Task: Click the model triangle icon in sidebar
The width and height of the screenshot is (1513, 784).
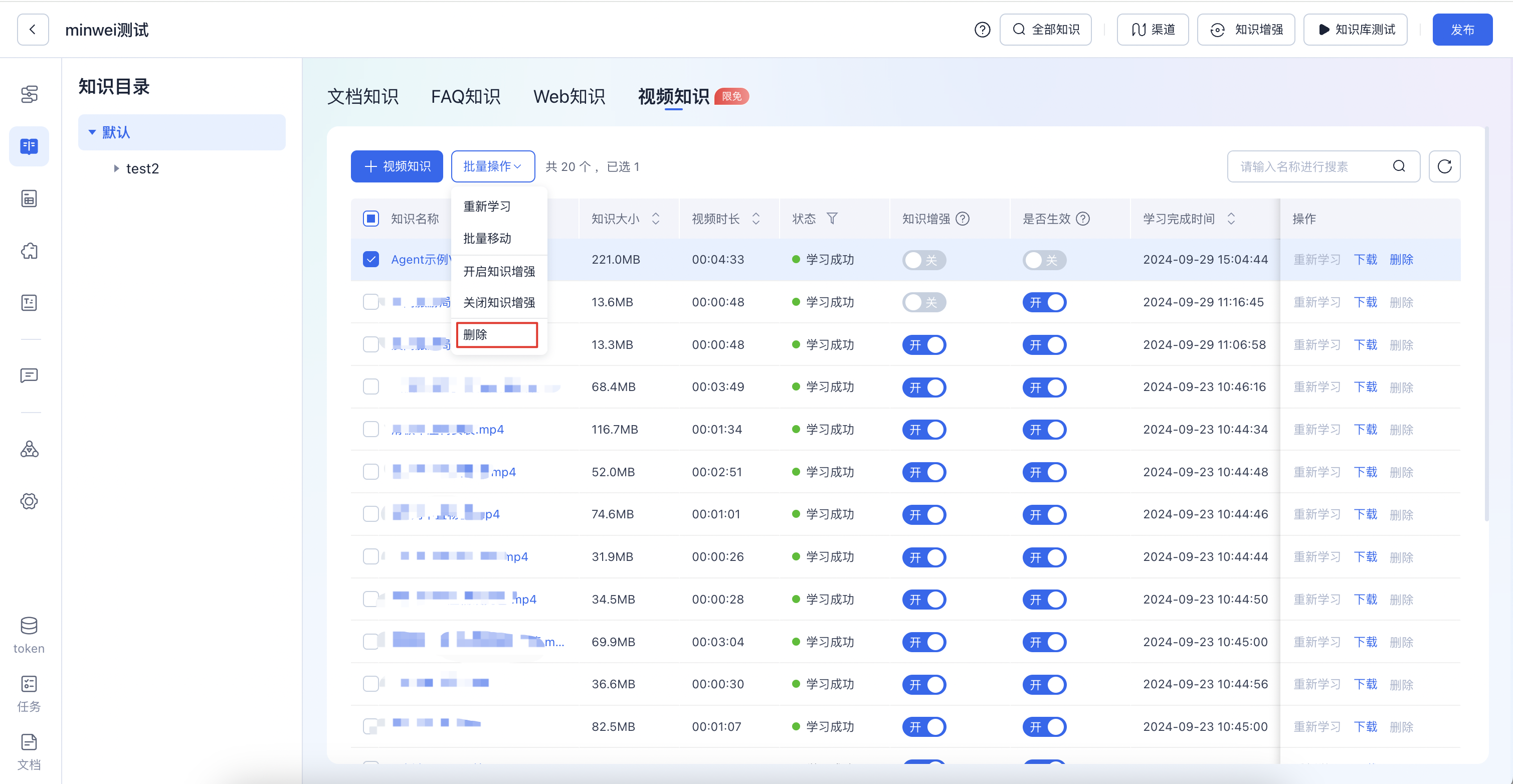Action: (29, 449)
